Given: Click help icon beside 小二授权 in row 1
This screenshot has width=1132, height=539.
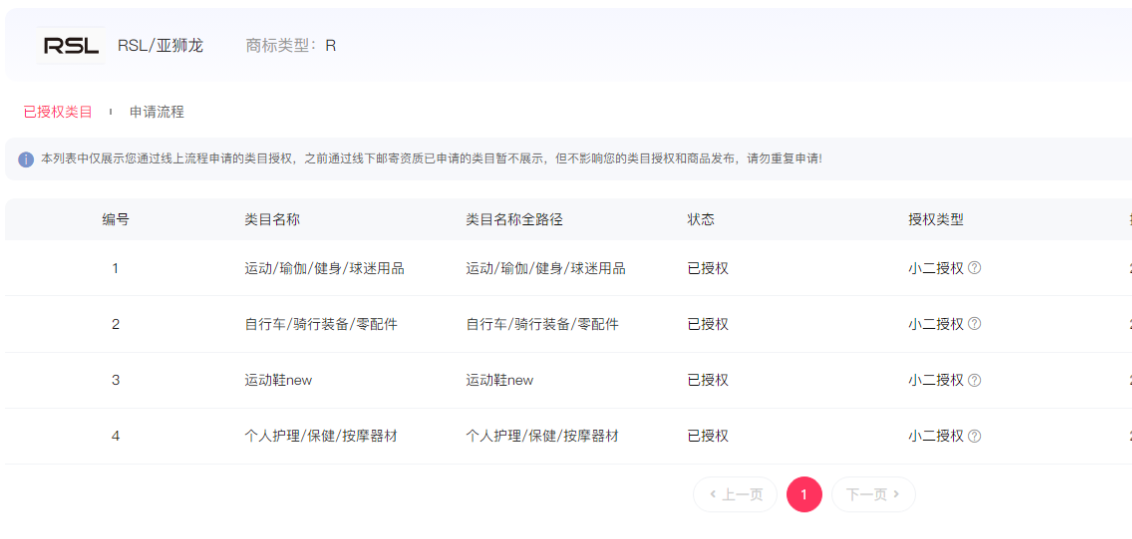Looking at the screenshot, I should [975, 268].
